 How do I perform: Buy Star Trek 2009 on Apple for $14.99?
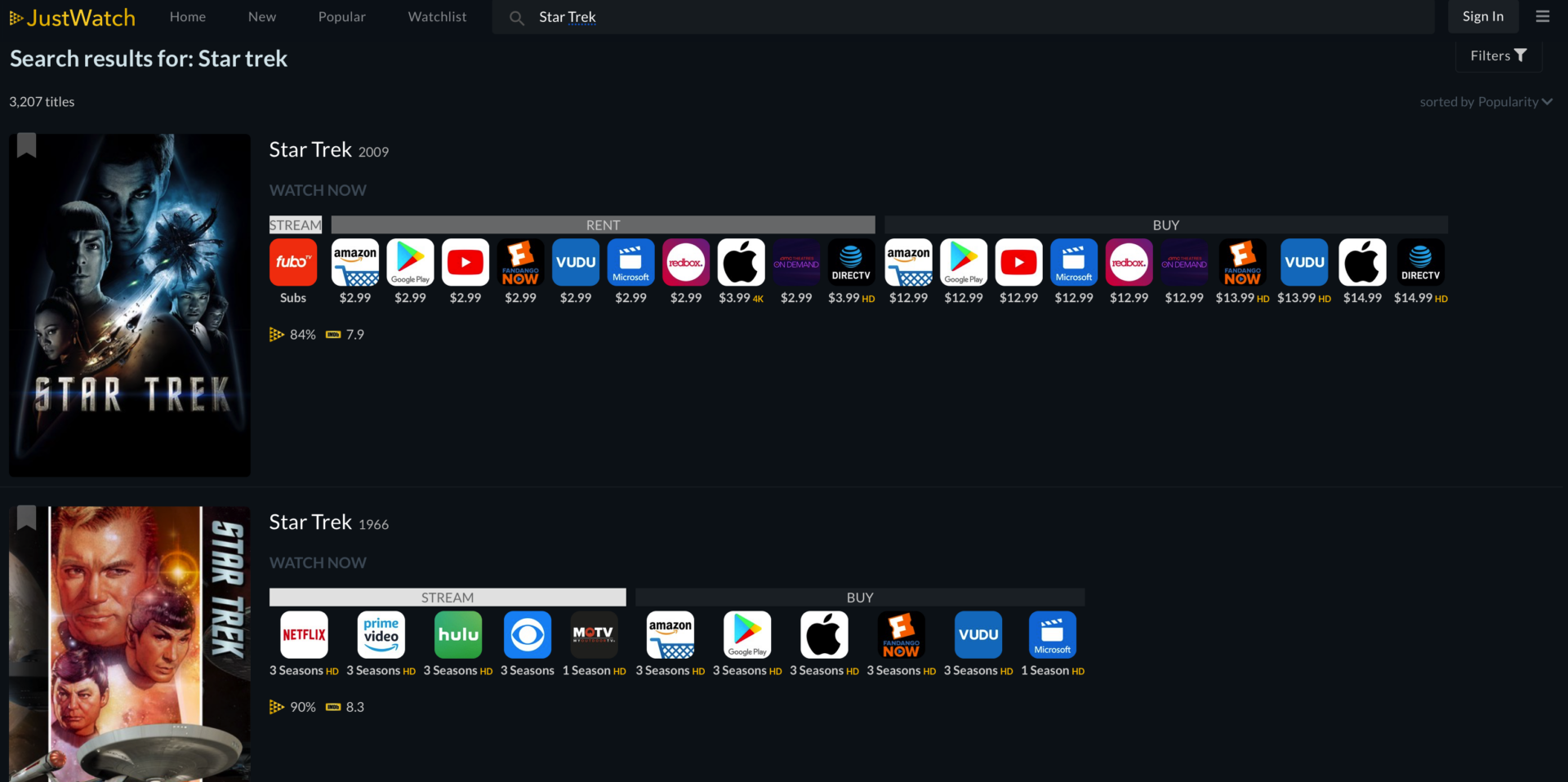coord(1363,262)
